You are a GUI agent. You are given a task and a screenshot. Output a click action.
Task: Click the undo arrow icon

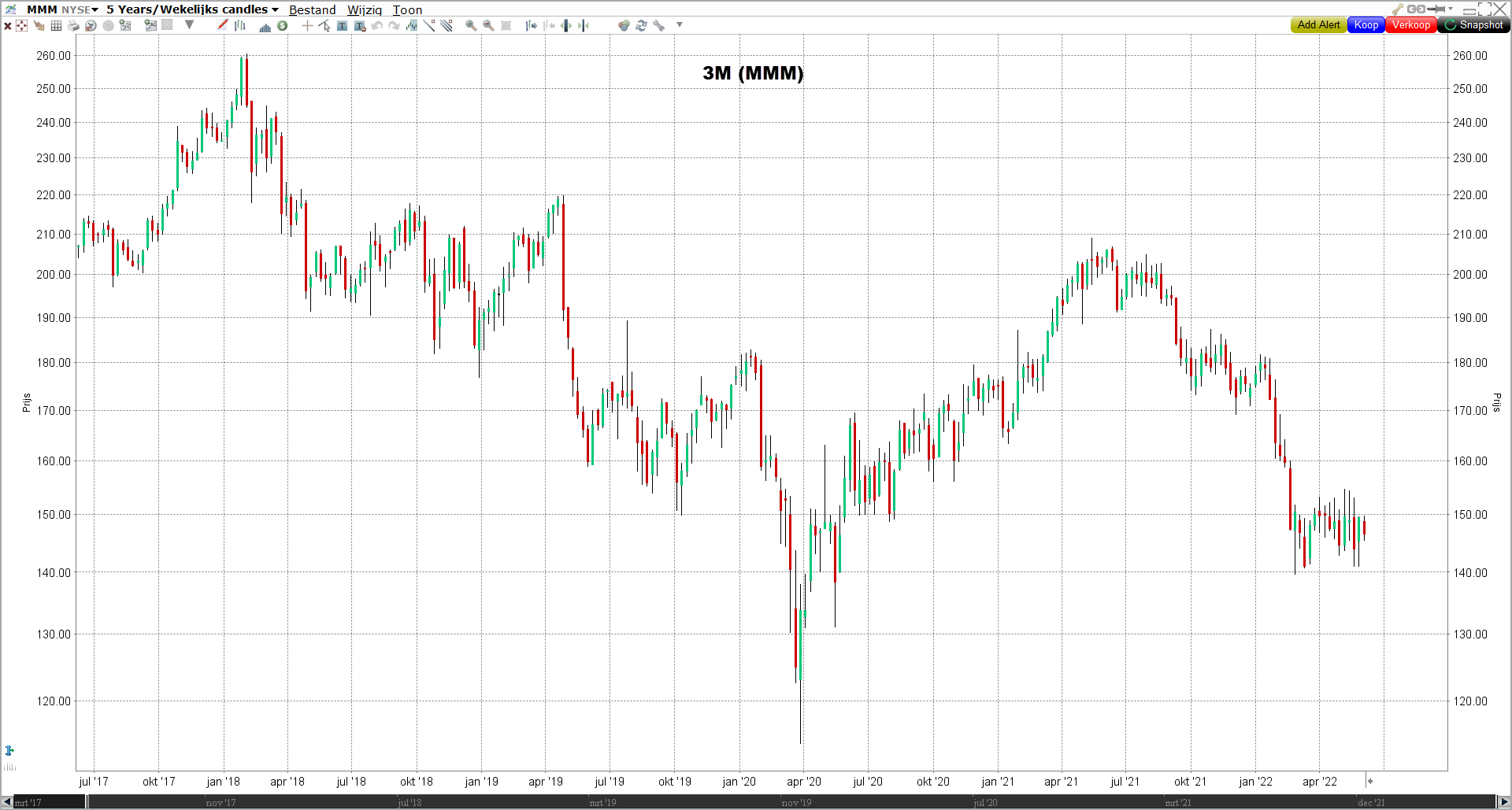tap(377, 26)
